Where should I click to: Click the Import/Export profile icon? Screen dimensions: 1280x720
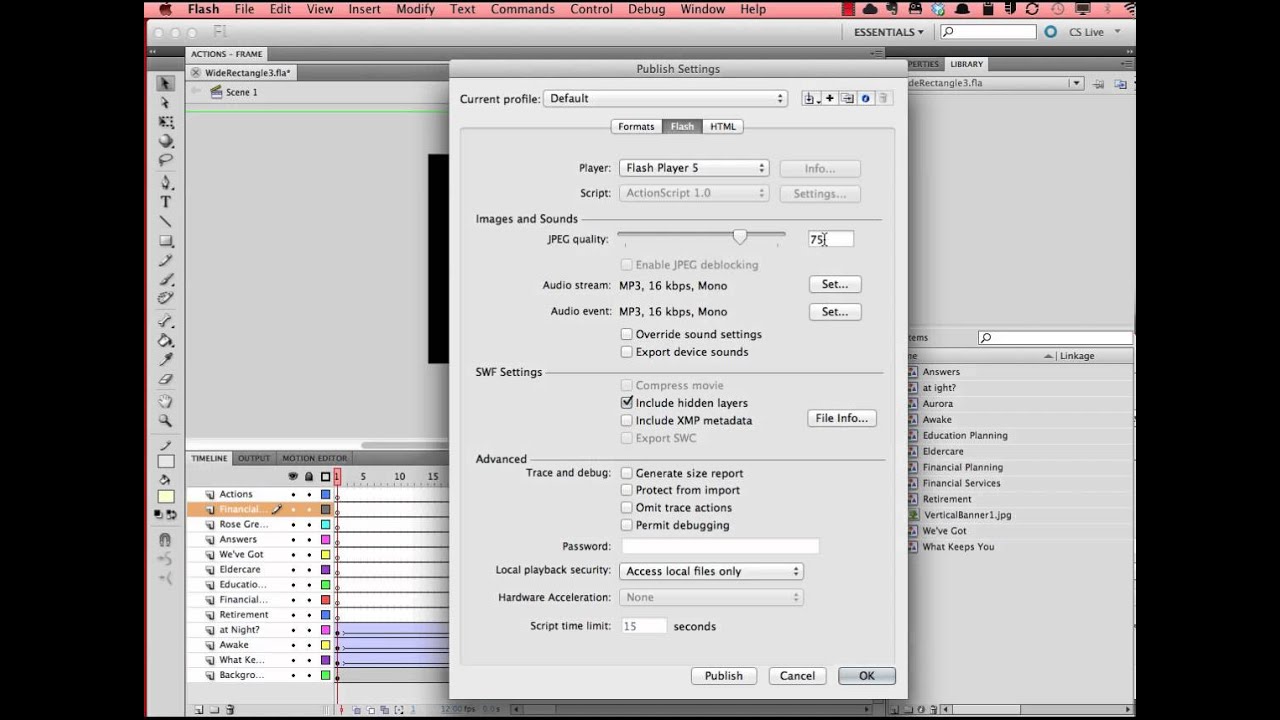tap(811, 98)
